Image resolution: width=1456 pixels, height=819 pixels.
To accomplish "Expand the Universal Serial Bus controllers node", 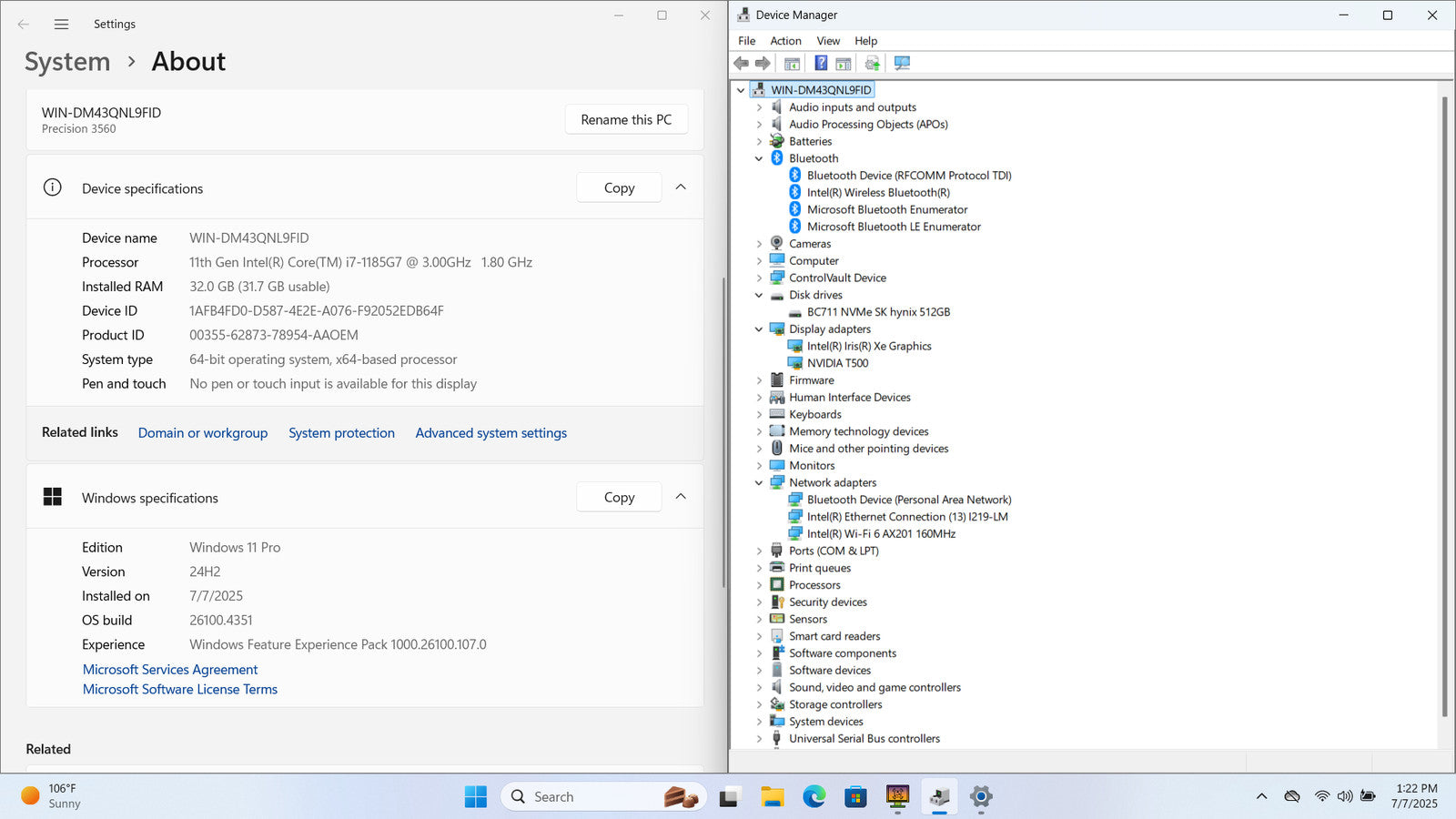I will pos(759,739).
